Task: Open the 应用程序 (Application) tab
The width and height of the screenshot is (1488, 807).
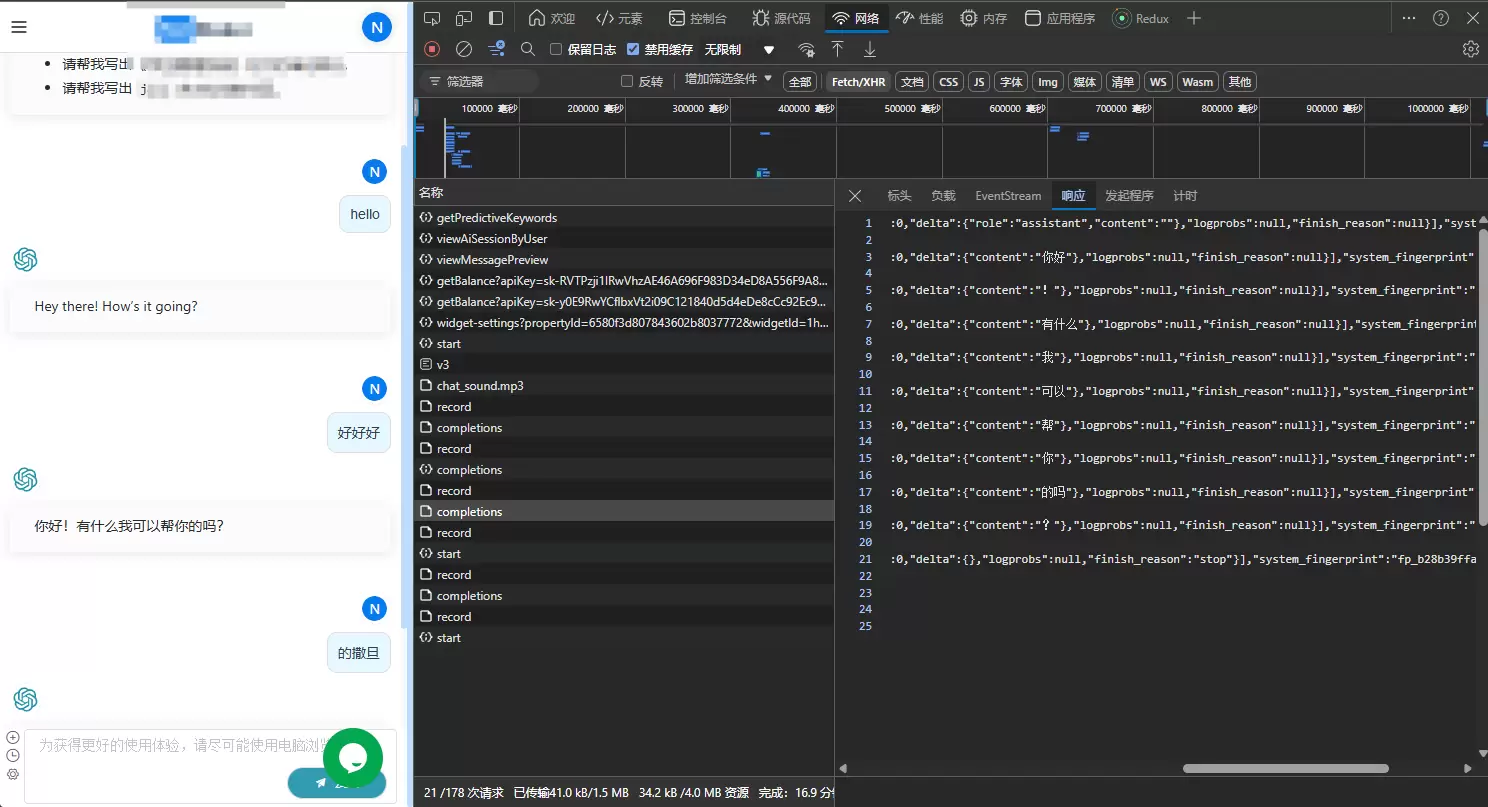Action: tap(1059, 18)
